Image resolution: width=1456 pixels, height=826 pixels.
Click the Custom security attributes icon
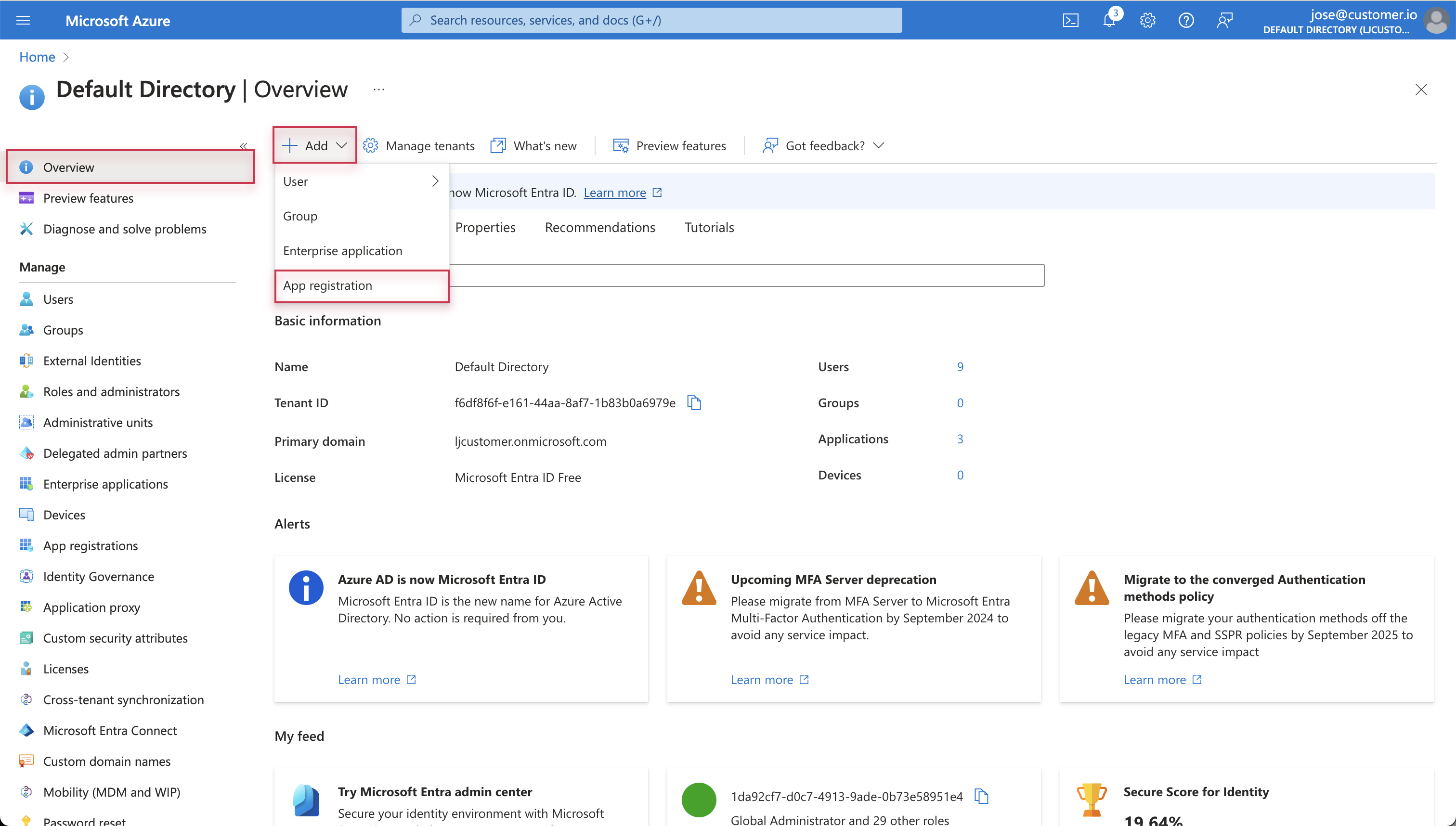click(x=26, y=638)
